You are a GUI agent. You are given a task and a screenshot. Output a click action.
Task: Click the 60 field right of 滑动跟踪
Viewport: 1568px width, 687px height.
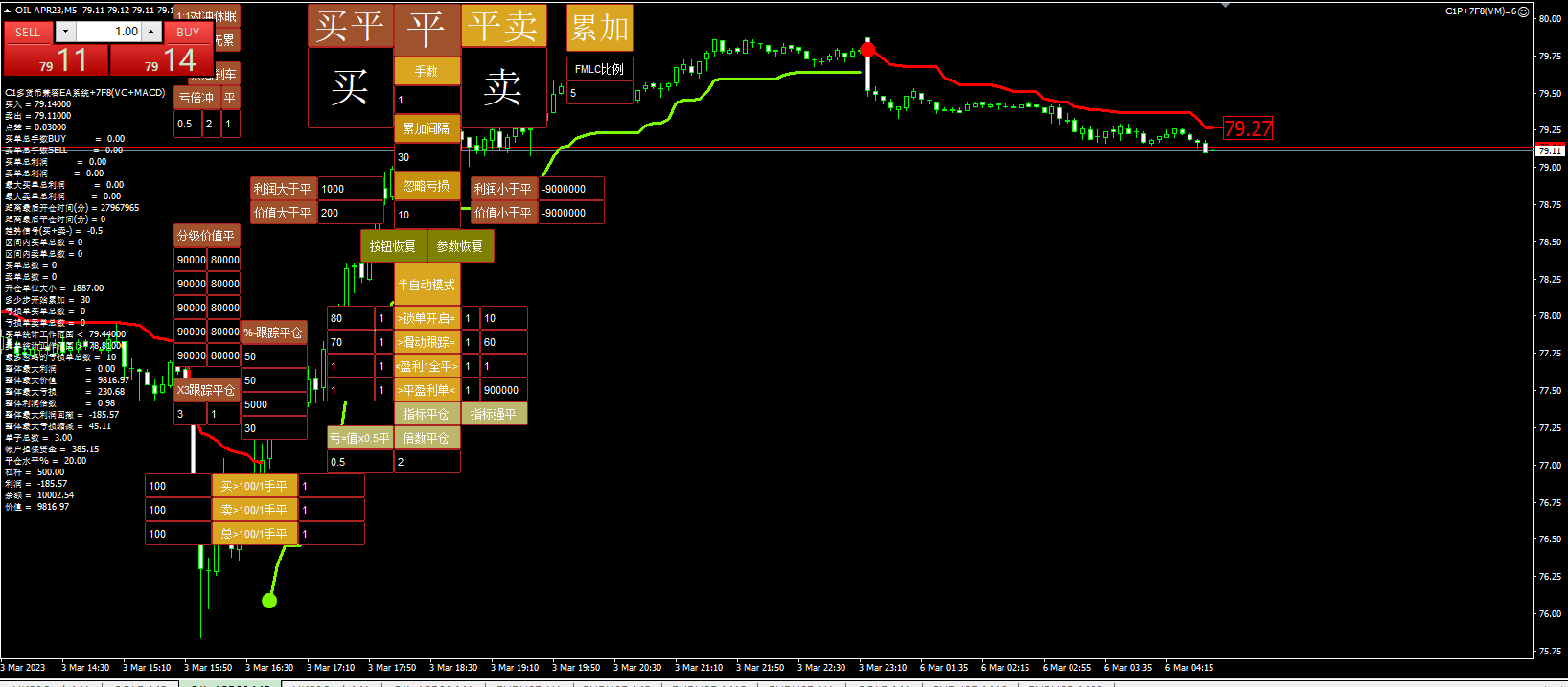tap(504, 342)
